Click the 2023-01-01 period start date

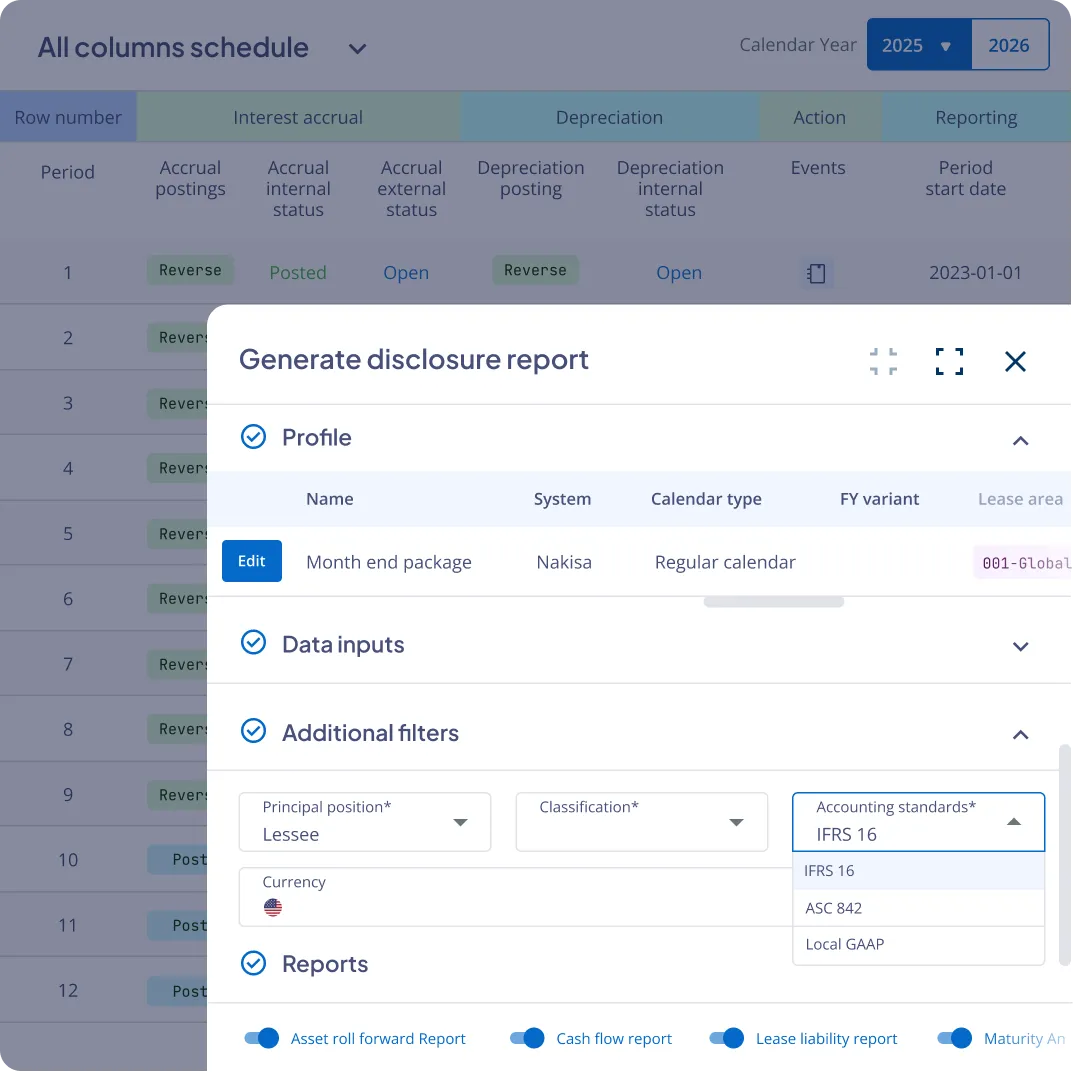(x=975, y=272)
